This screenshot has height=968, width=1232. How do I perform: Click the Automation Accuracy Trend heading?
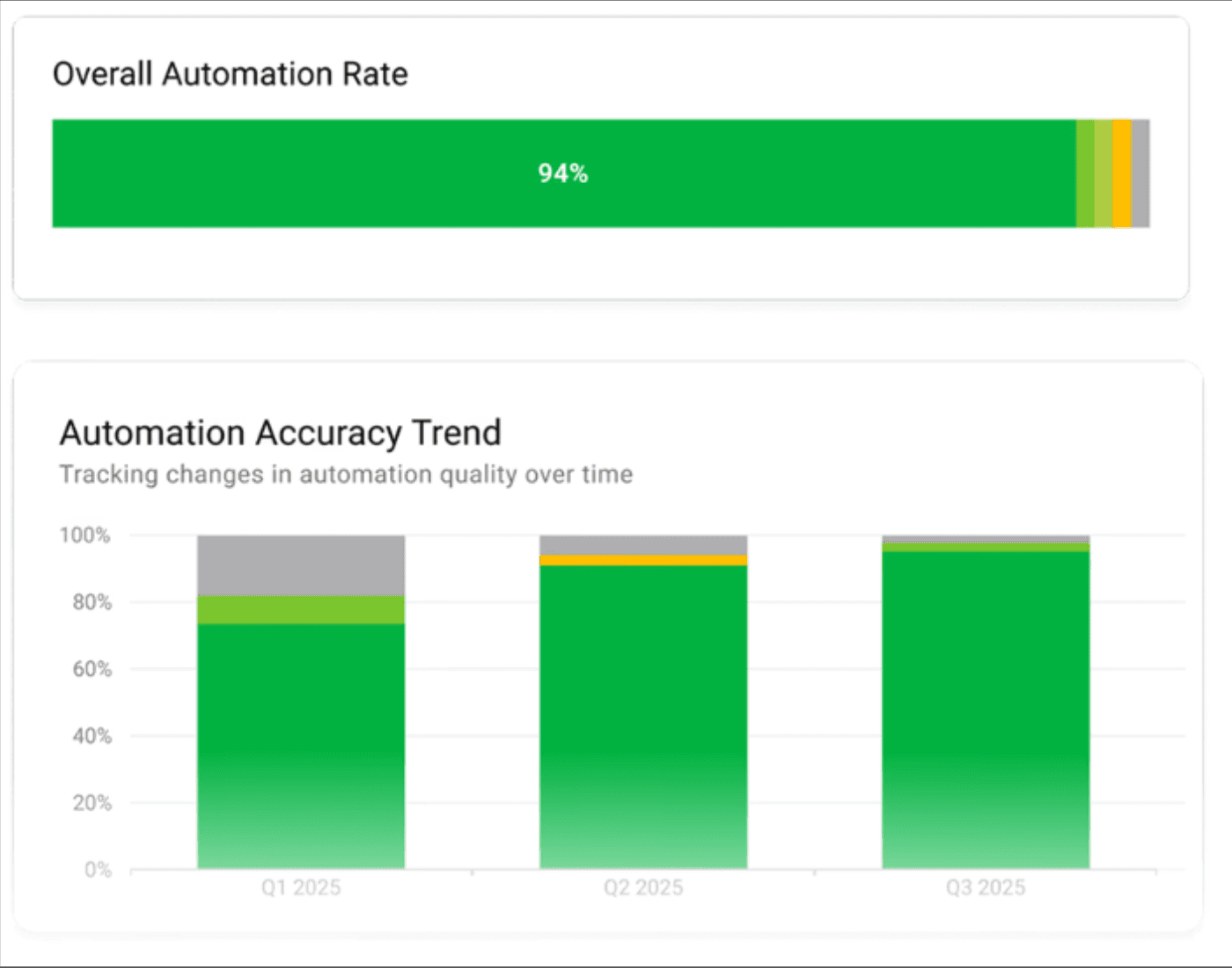[280, 433]
